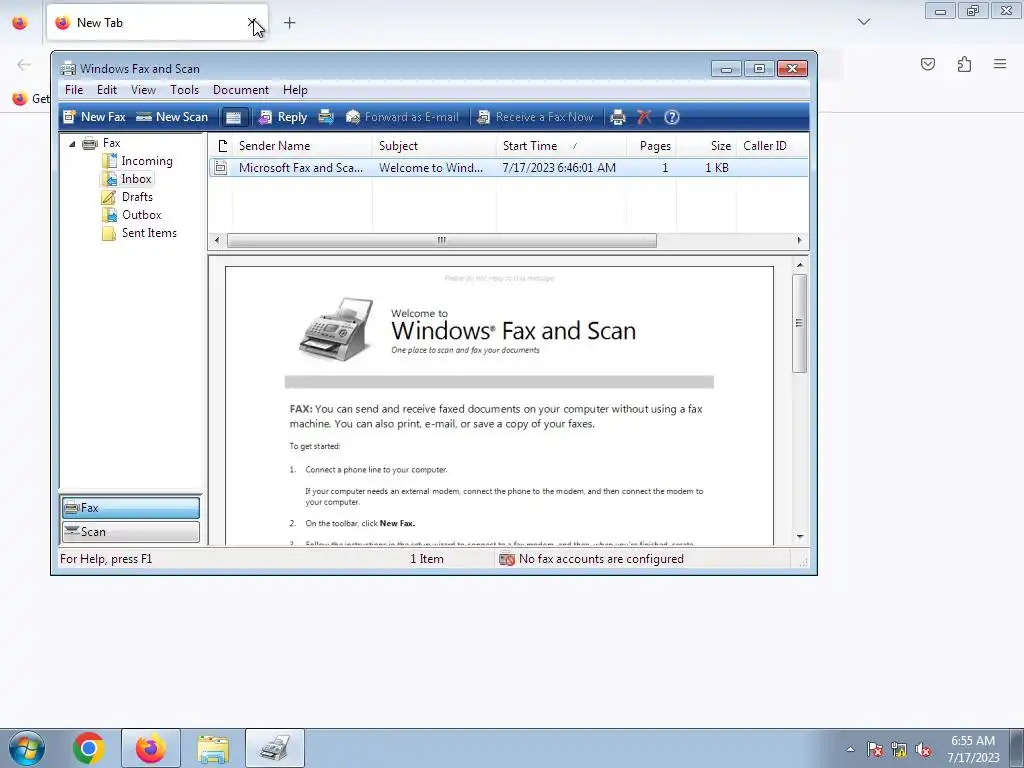Select the Microsoft Fax and Scan message row
This screenshot has height=768, width=1024.
pos(509,168)
